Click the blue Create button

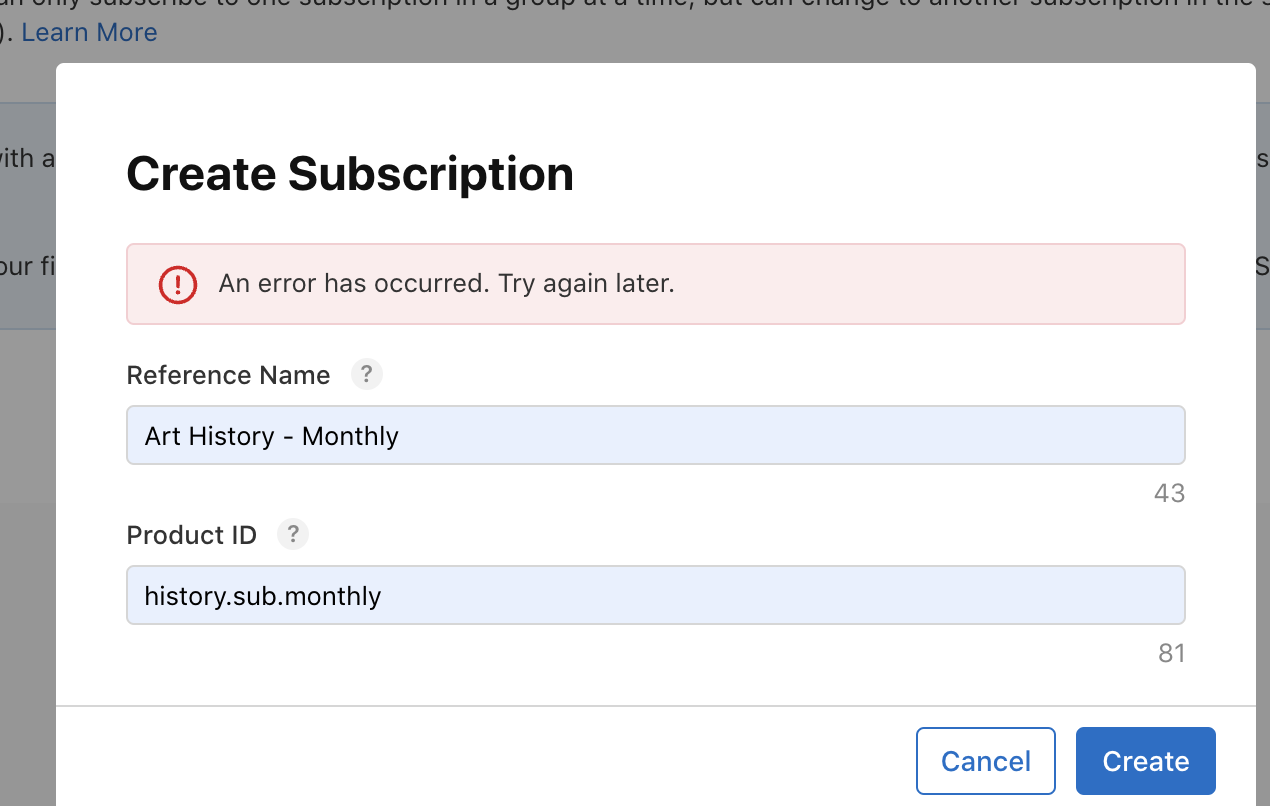click(x=1146, y=761)
